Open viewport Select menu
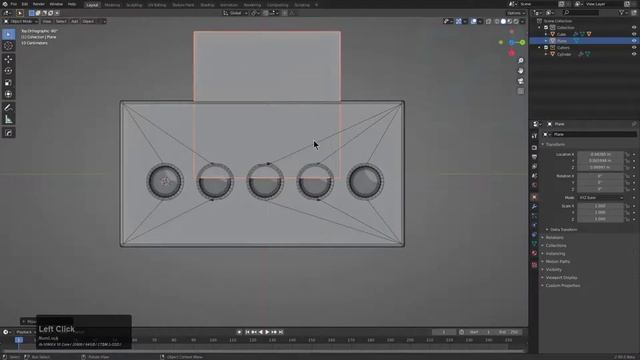The image size is (640, 360). [x=61, y=21]
